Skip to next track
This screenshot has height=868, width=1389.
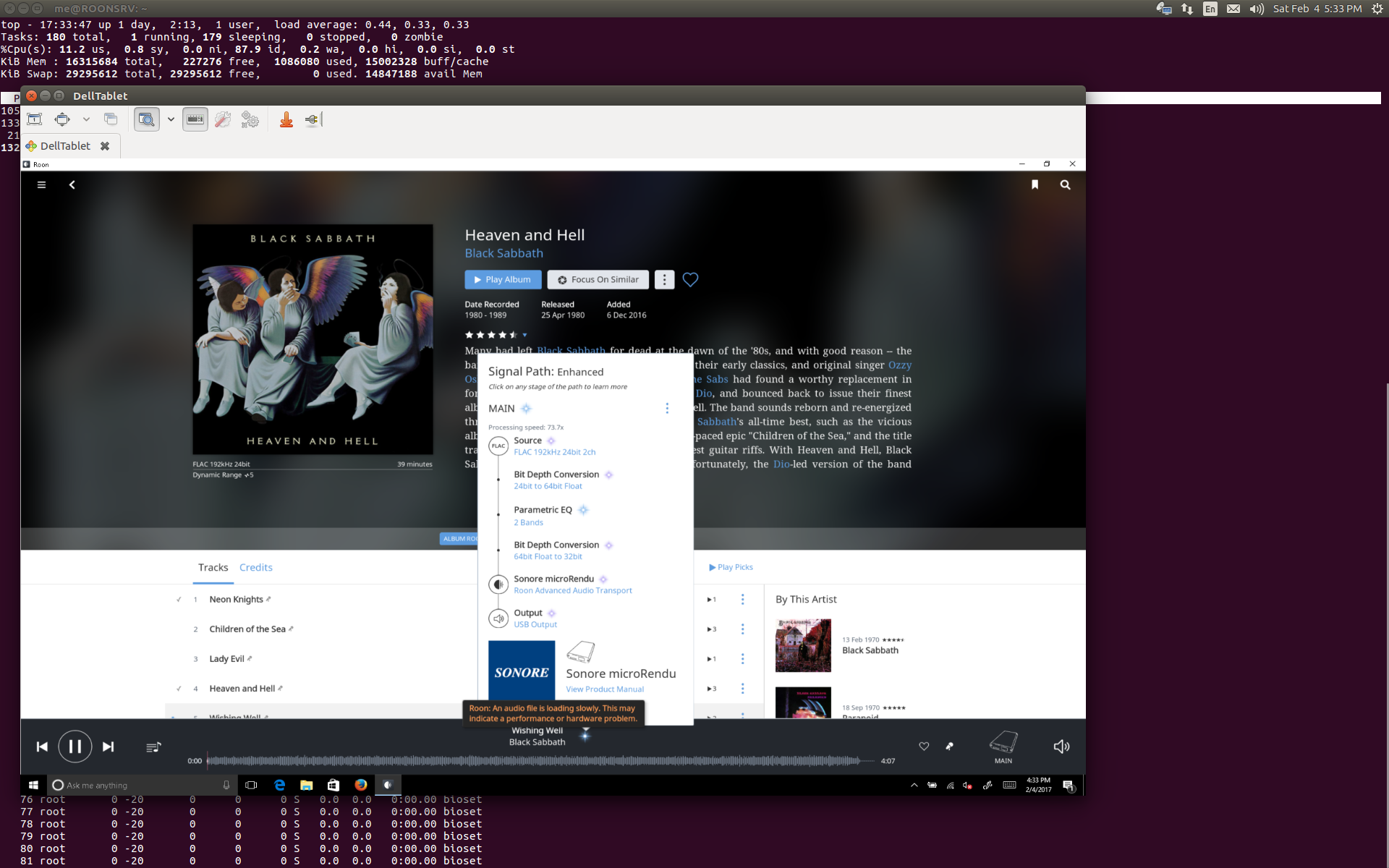(x=108, y=746)
